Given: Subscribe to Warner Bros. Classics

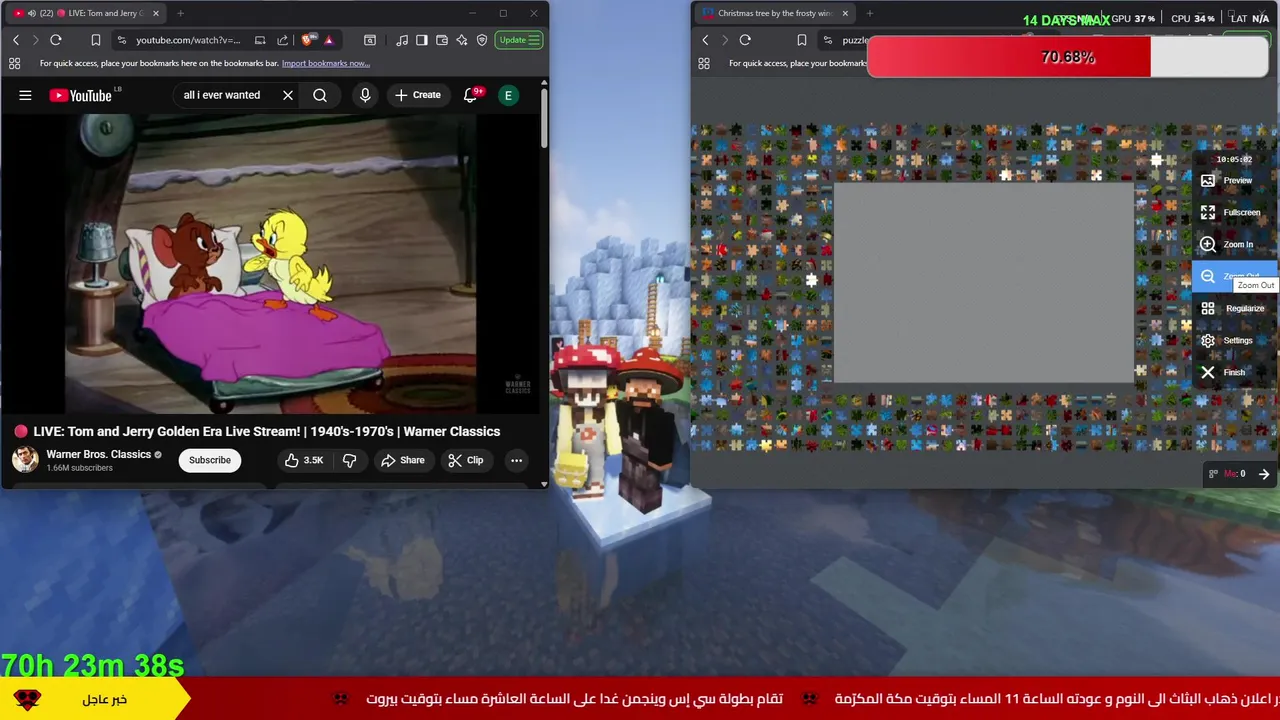Looking at the screenshot, I should point(210,460).
